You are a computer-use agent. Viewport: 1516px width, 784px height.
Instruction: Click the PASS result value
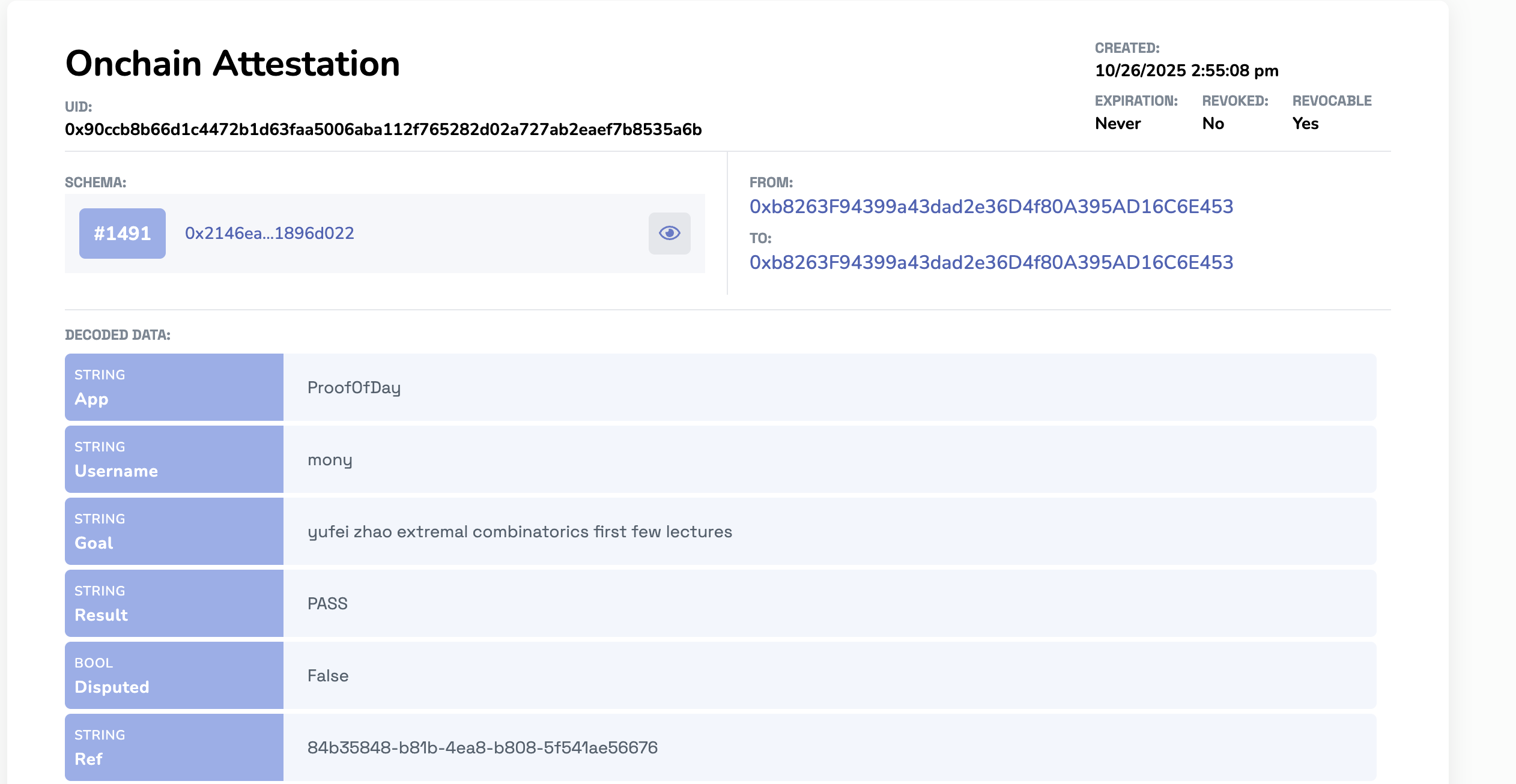coord(327,603)
